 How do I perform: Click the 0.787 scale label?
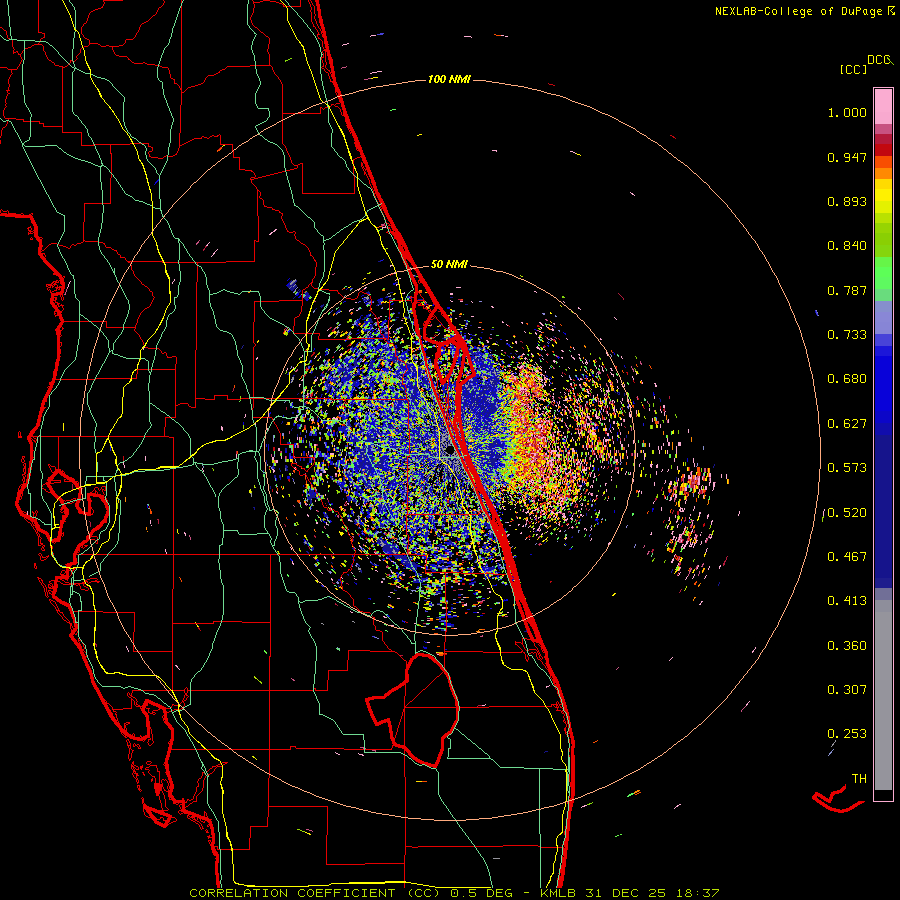tap(847, 290)
